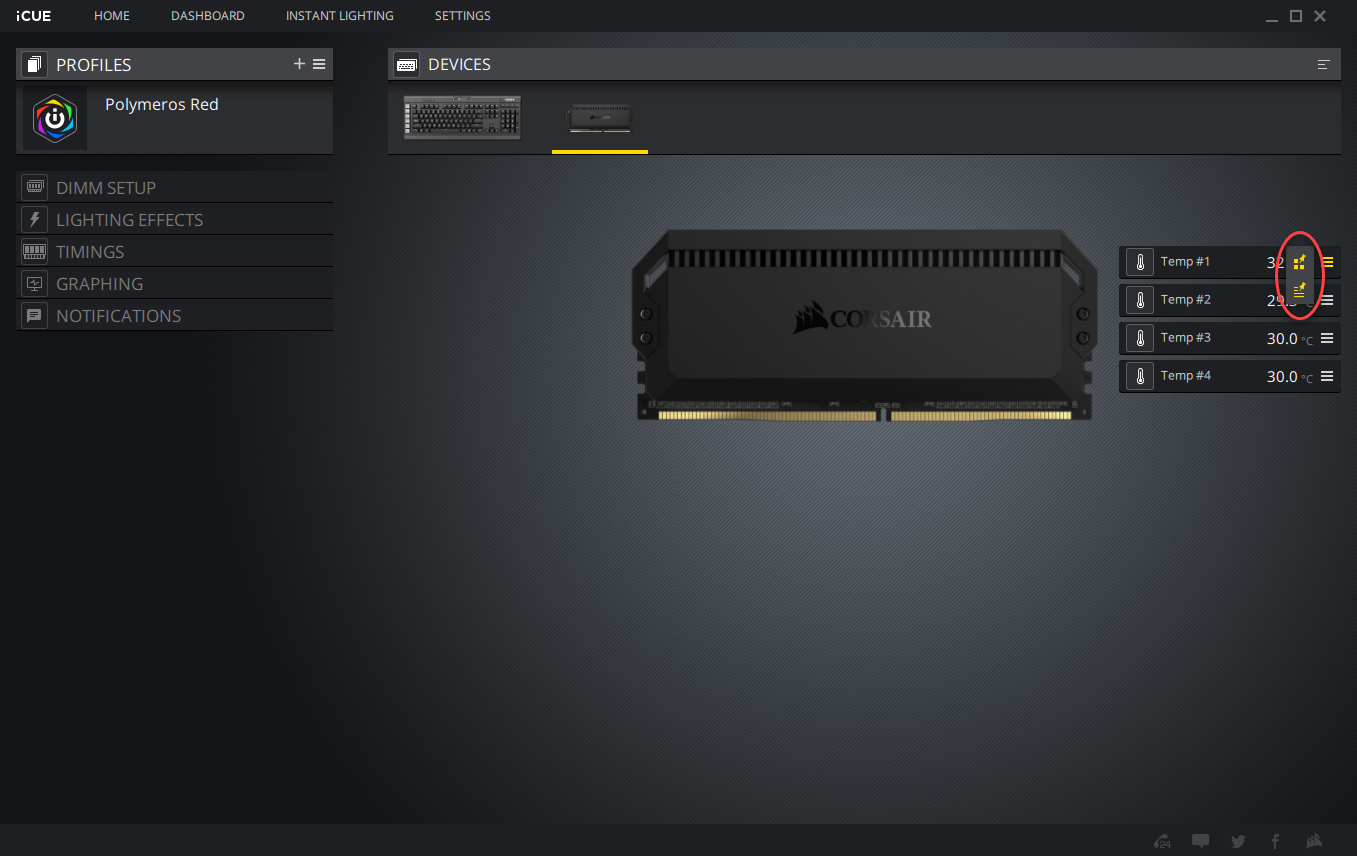The width and height of the screenshot is (1357, 856).
Task: Open the DIMM Setup section
Action: point(106,188)
